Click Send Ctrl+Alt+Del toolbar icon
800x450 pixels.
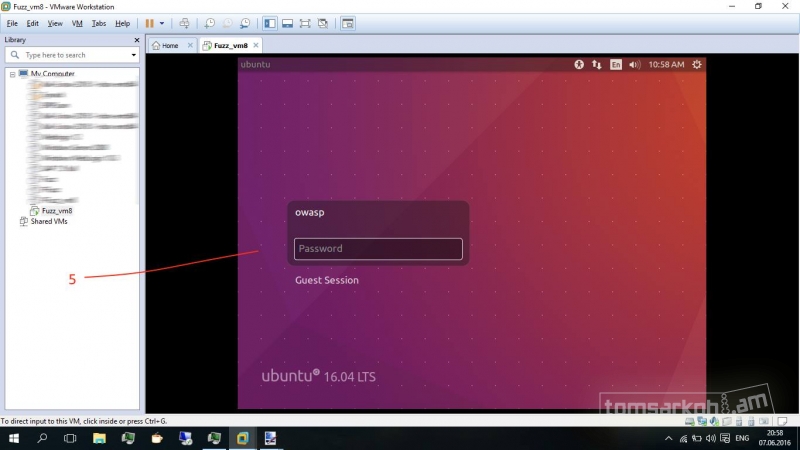[184, 23]
